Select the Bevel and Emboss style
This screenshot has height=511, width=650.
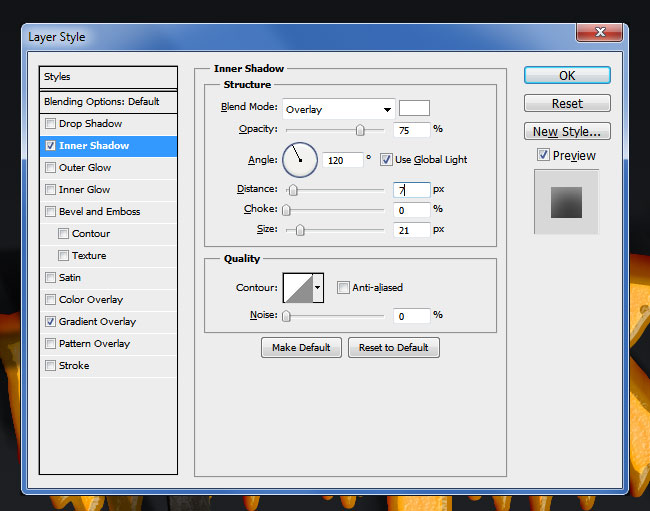[x=99, y=212]
